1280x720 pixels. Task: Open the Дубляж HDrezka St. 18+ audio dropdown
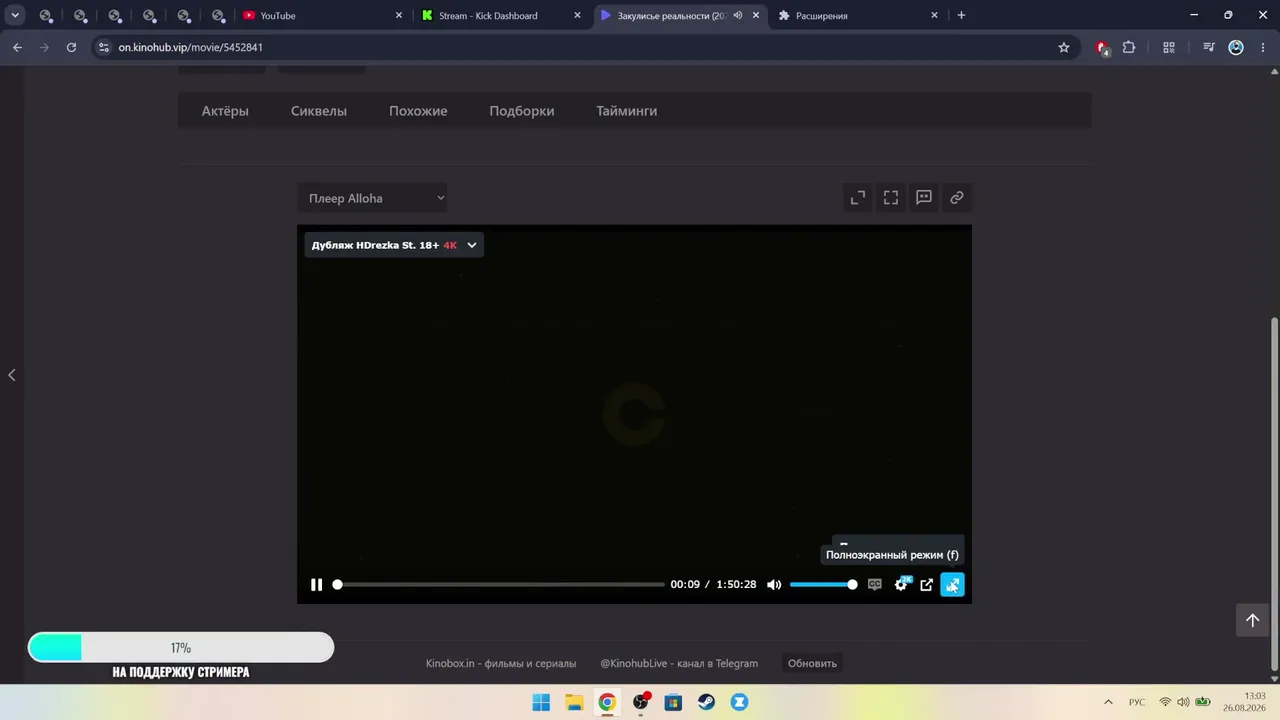pyautogui.click(x=394, y=245)
